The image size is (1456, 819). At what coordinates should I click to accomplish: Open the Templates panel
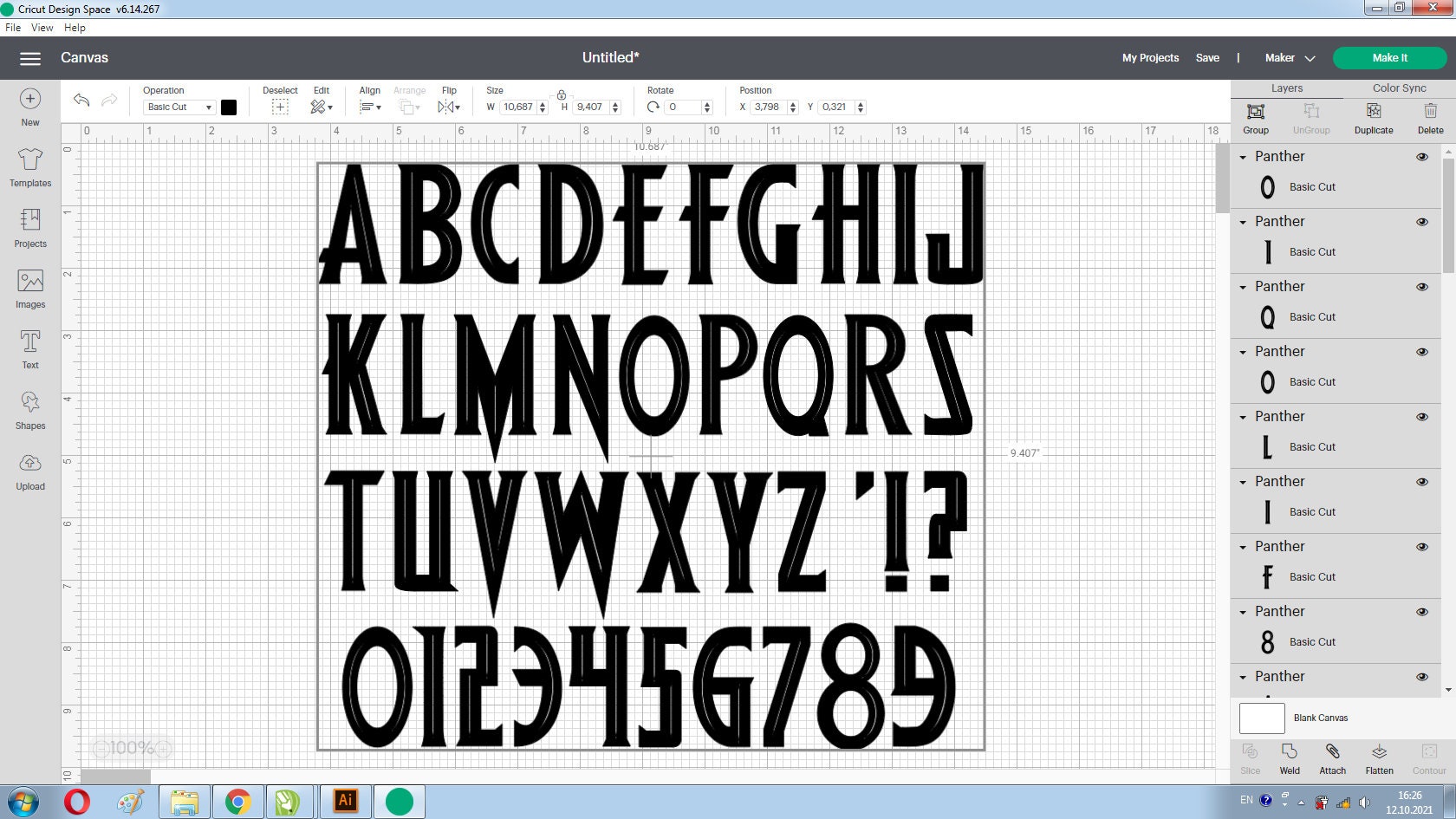click(29, 167)
